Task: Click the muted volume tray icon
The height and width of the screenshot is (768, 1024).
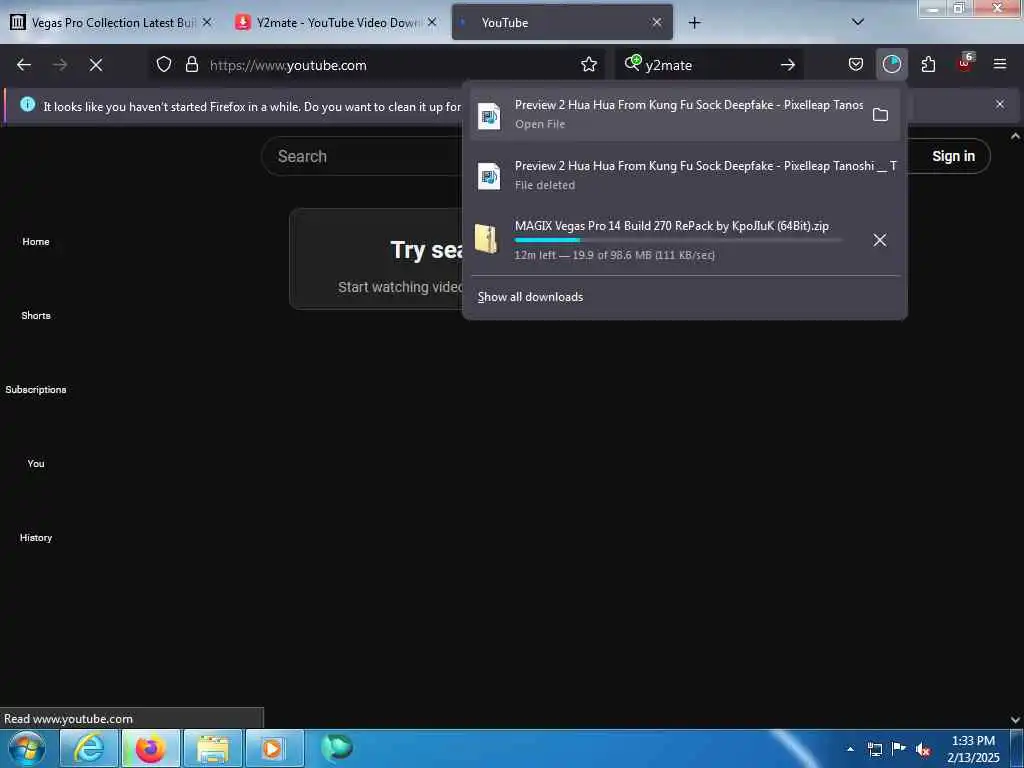Action: tap(923, 750)
